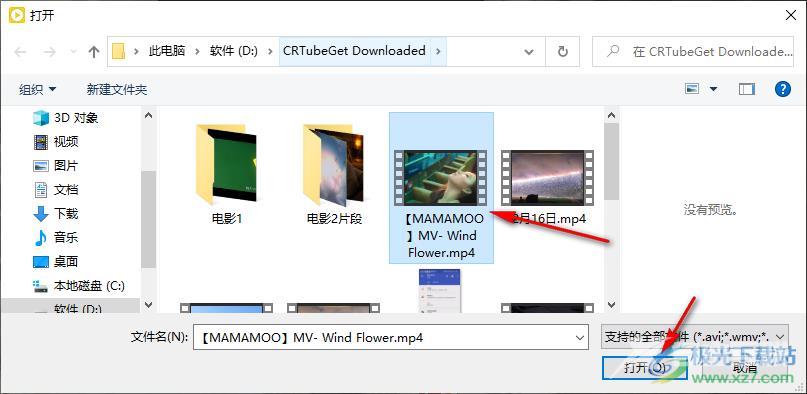807x394 pixels.
Task: Open address bar history dropdown
Action: 529,51
